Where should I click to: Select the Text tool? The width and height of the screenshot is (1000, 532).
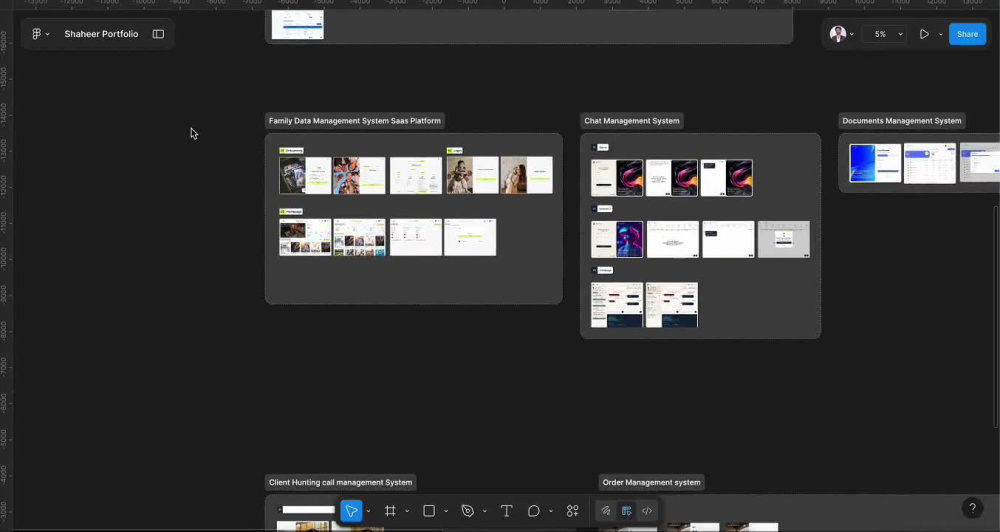pyautogui.click(x=506, y=510)
